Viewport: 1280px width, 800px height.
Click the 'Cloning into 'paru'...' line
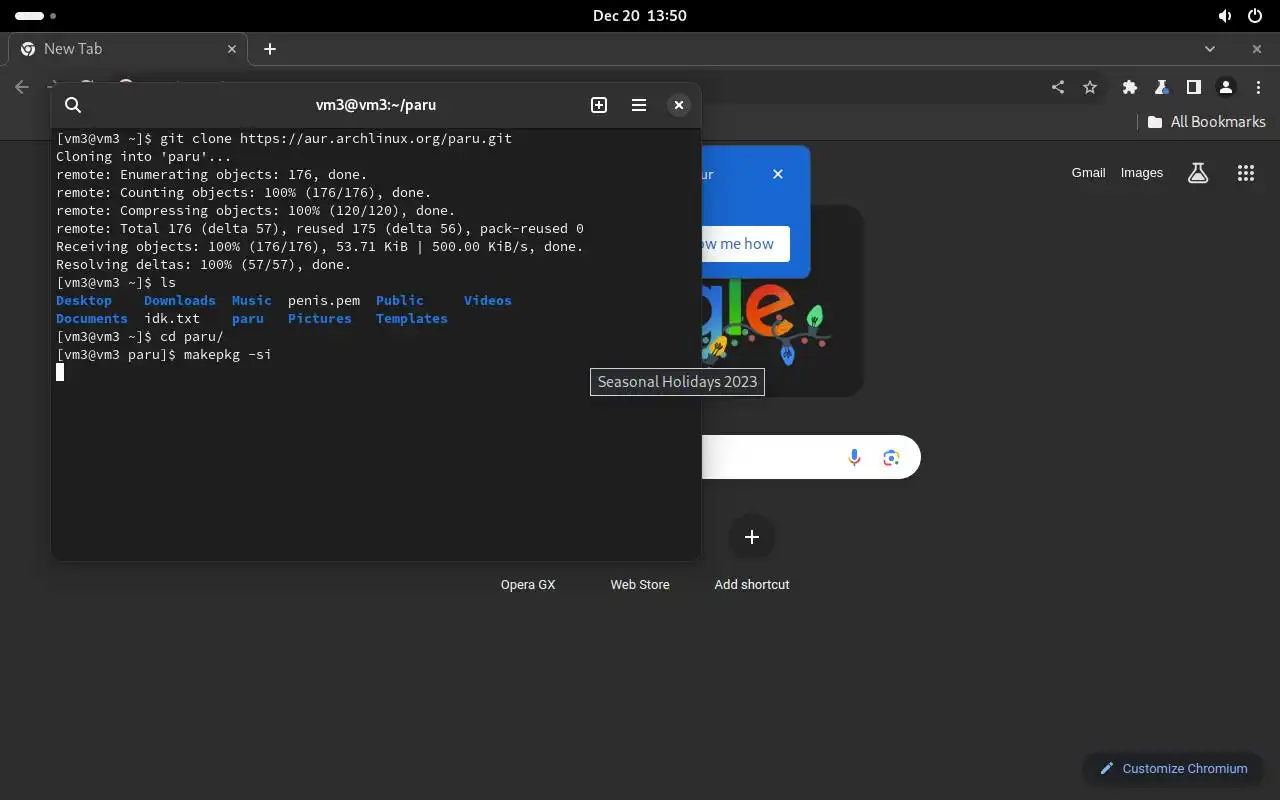tap(144, 157)
